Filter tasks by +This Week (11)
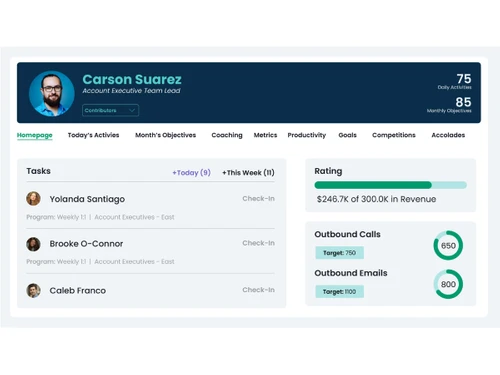Screen dimensions: 500x375 (248, 173)
